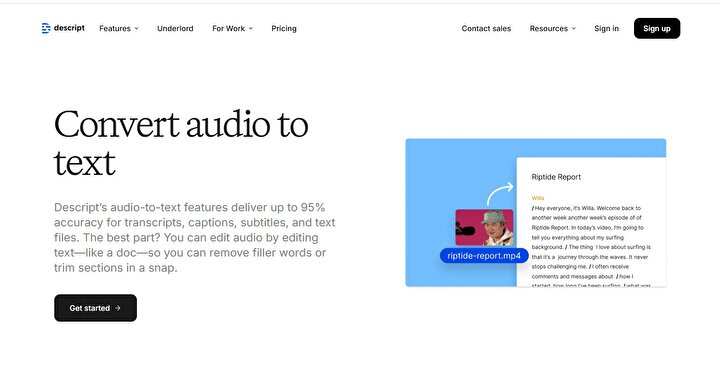
Task: Click the paragraph starting "Descript's audio-to-text features"
Action: click(x=195, y=237)
